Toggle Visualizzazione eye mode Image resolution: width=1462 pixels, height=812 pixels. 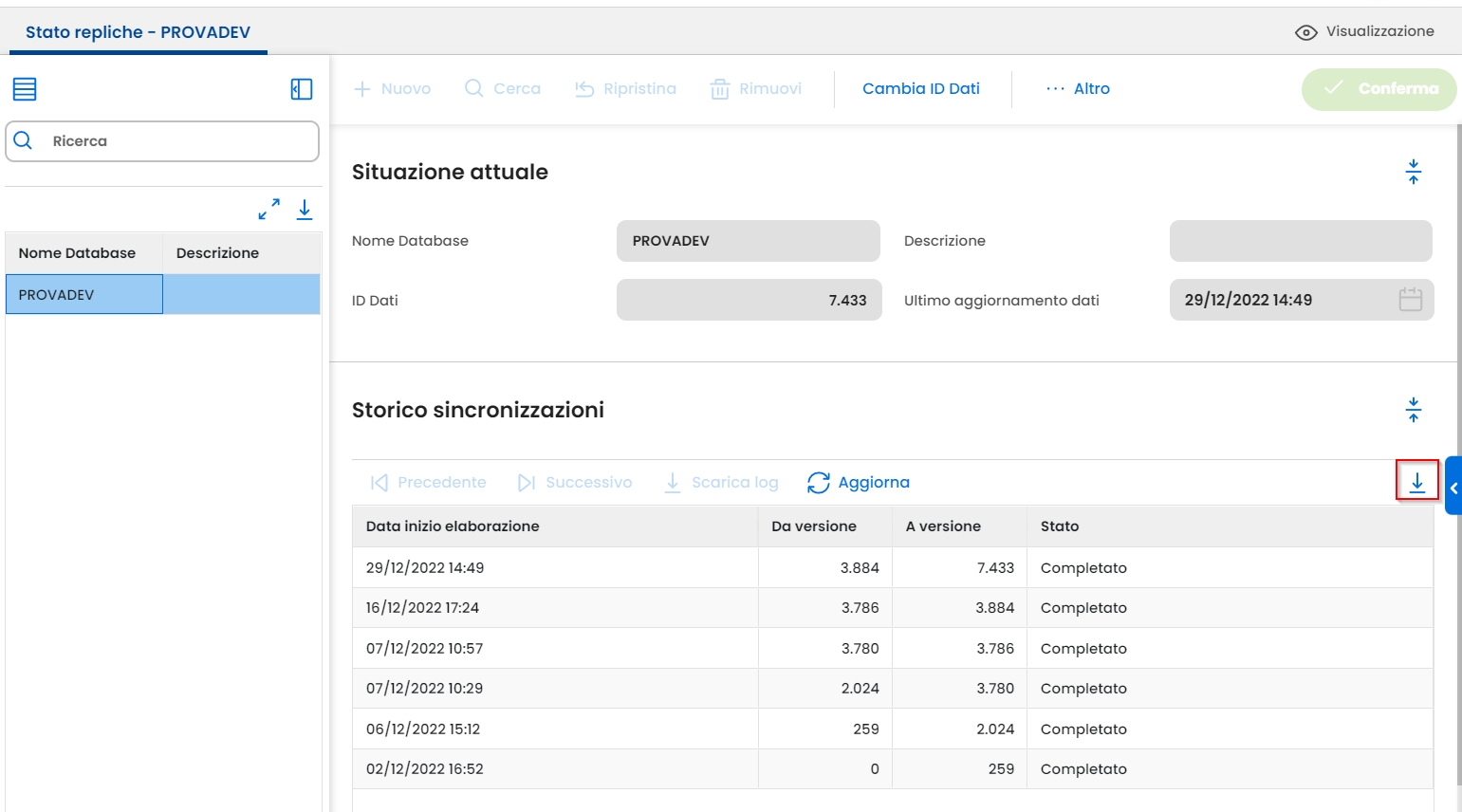(x=1364, y=31)
